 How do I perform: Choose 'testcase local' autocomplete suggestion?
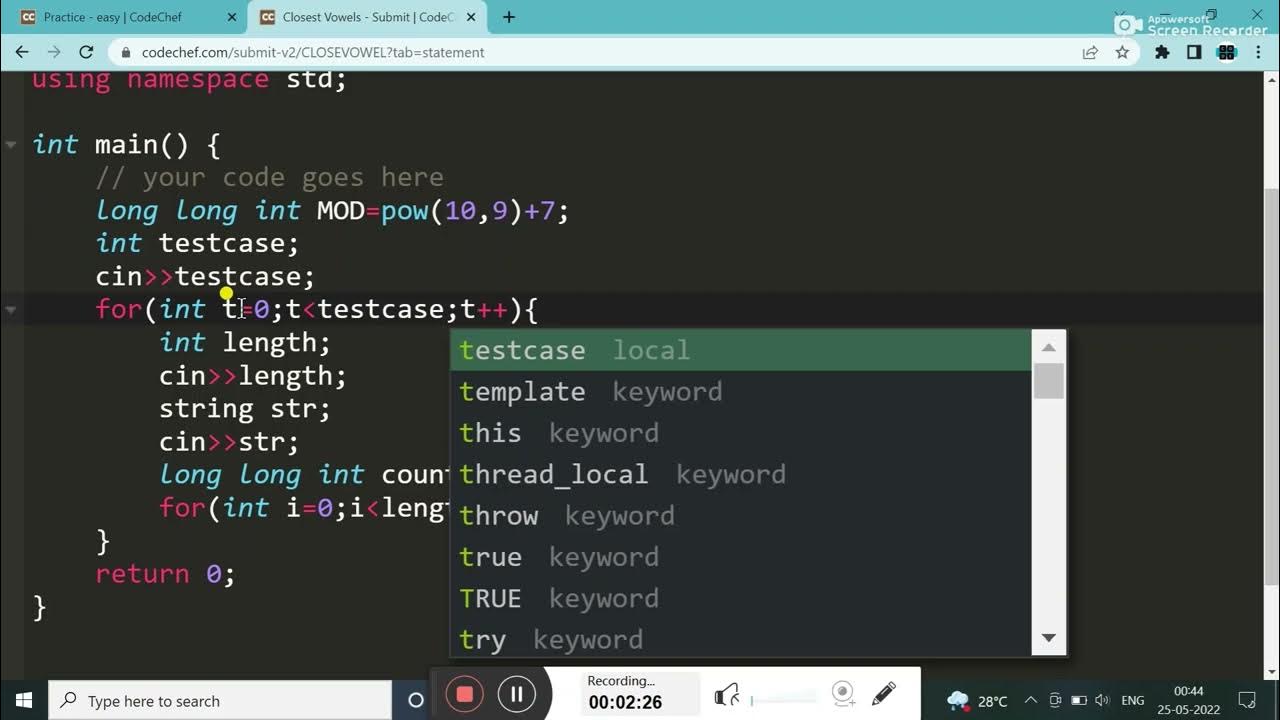tap(740, 350)
